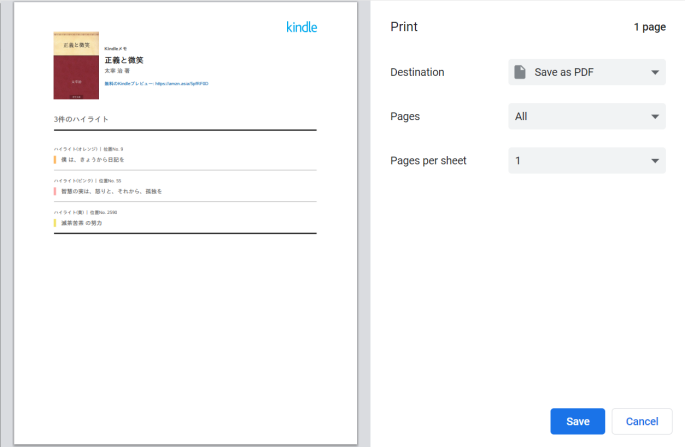685x447 pixels.
Task: Open the Destination dropdown showing Save as PDF
Action: click(x=587, y=72)
